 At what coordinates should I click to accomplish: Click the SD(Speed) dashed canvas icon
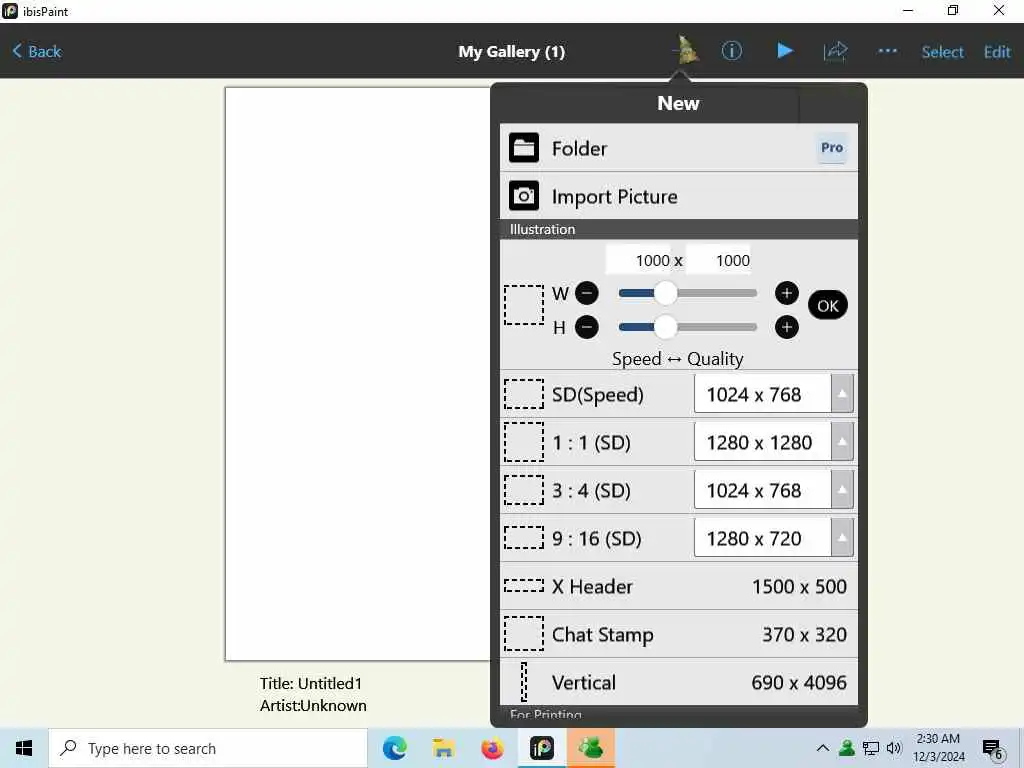pyautogui.click(x=524, y=394)
